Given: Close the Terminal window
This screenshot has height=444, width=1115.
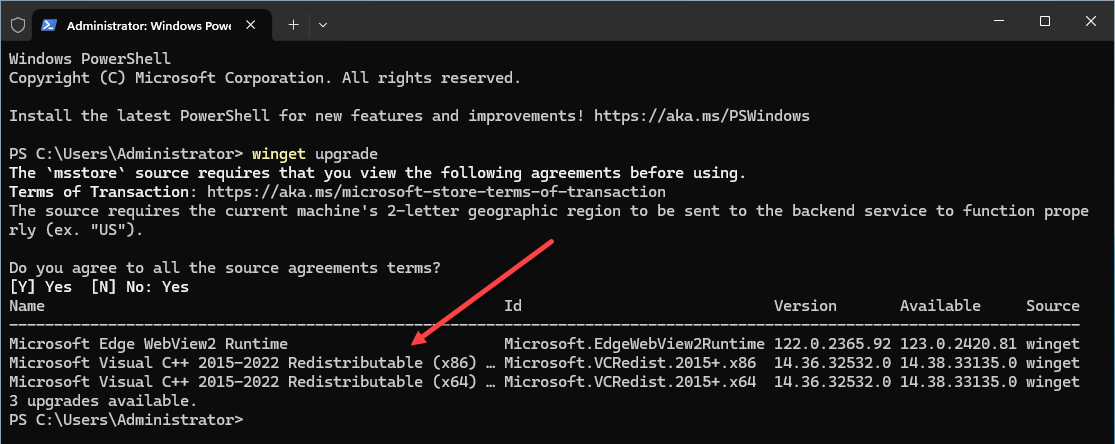Looking at the screenshot, I should [1090, 21].
